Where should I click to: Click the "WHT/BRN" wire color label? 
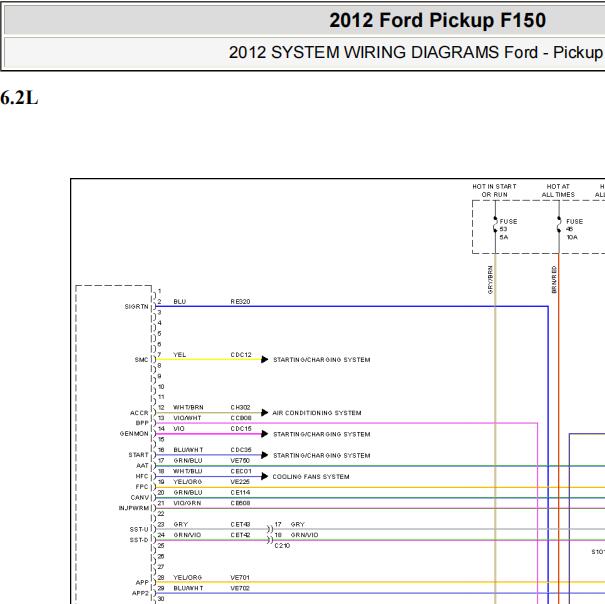188,408
